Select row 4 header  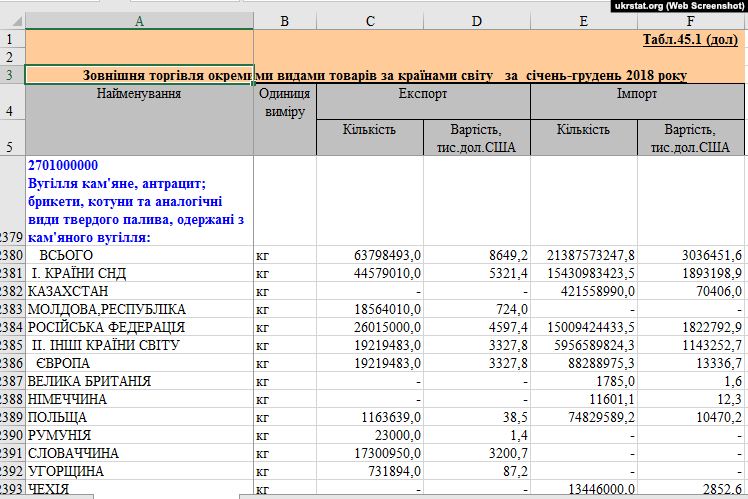[12, 102]
